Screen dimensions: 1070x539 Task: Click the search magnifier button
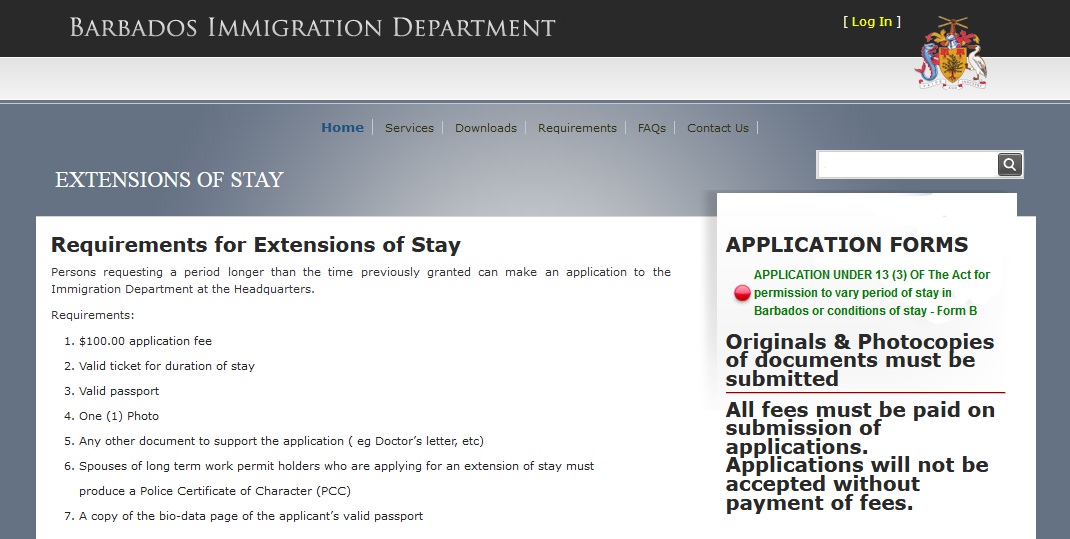(1009, 165)
